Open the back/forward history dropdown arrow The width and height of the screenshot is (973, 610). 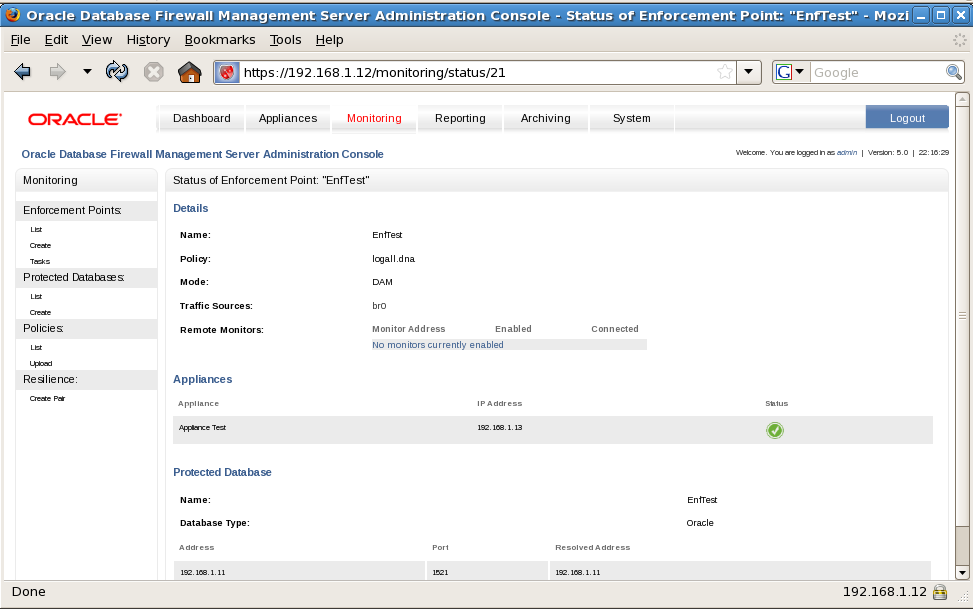tap(87, 72)
